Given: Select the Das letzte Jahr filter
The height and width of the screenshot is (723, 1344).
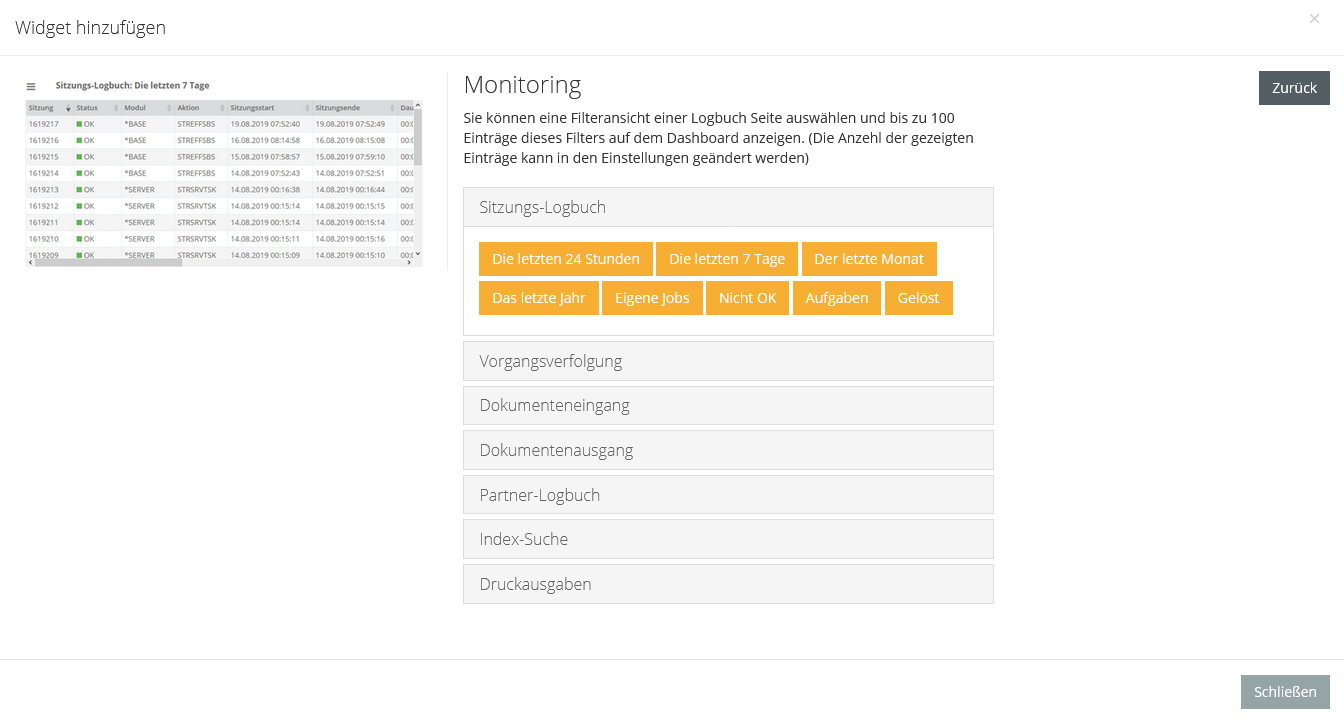Looking at the screenshot, I should [x=539, y=298].
